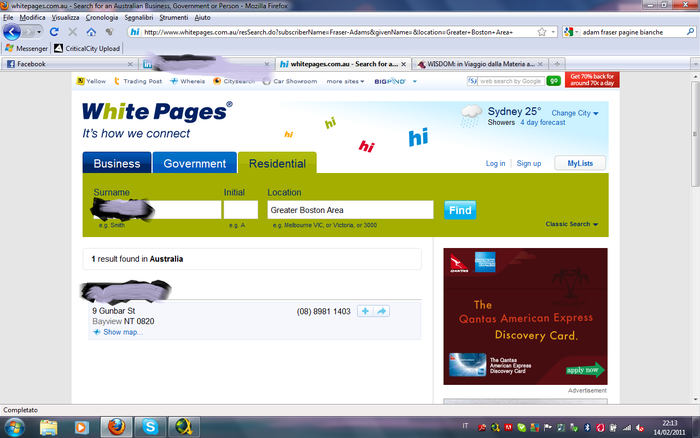Open the Modifica menu
This screenshot has width=700, height=438.
(32, 17)
